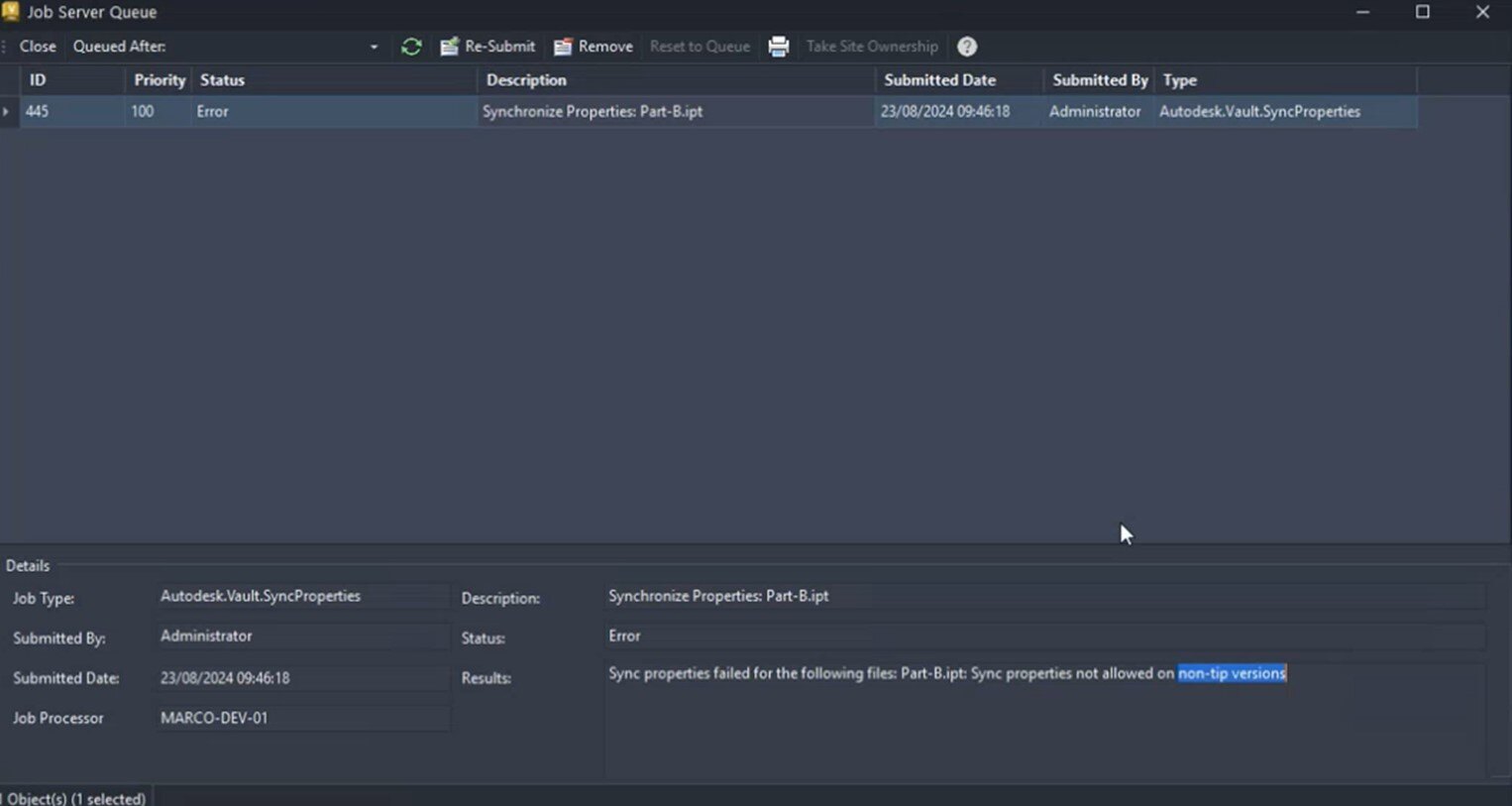The height and width of the screenshot is (806, 1512).
Task: Click the printer icon in toolbar
Action: (x=779, y=47)
